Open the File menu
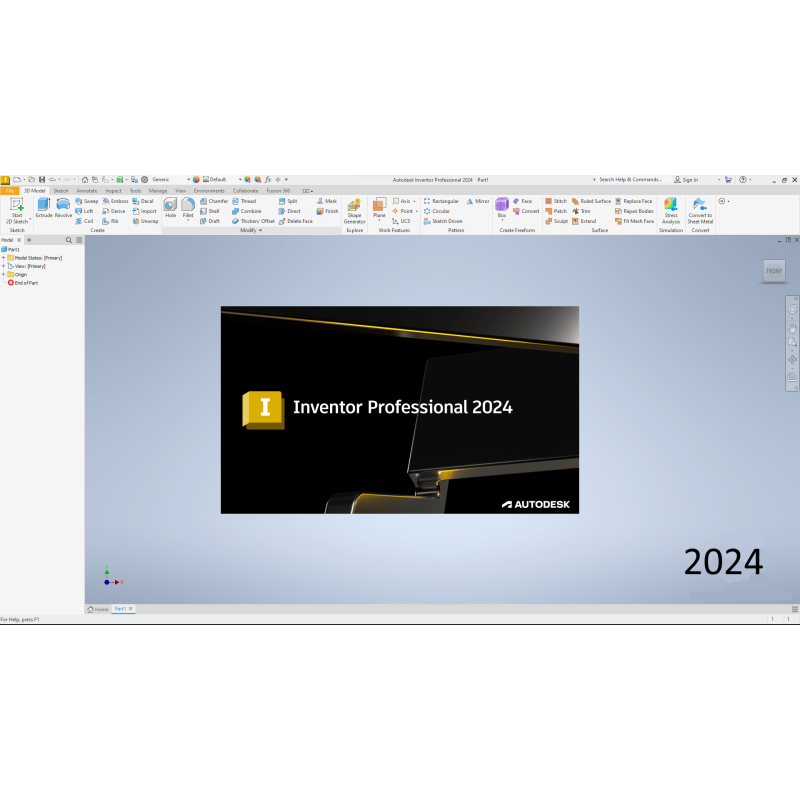This screenshot has height=800, width=800. tap(10, 190)
